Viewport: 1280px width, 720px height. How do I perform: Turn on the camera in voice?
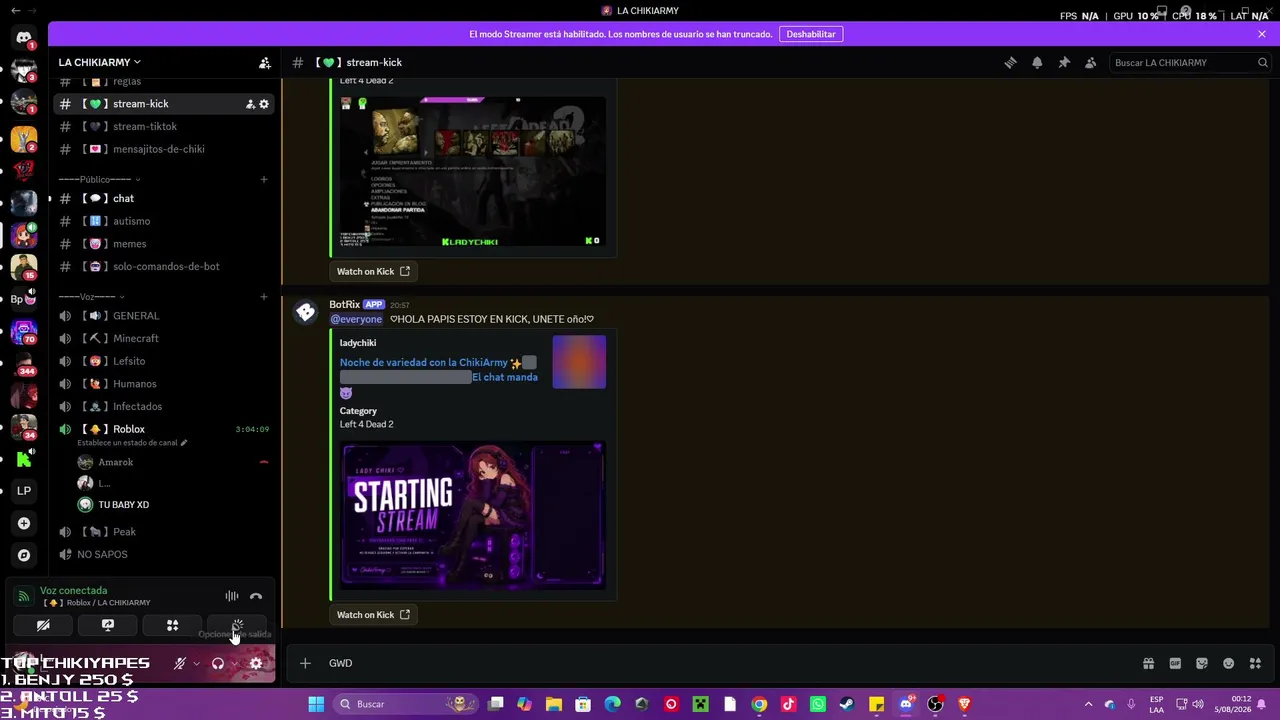[x=43, y=625]
